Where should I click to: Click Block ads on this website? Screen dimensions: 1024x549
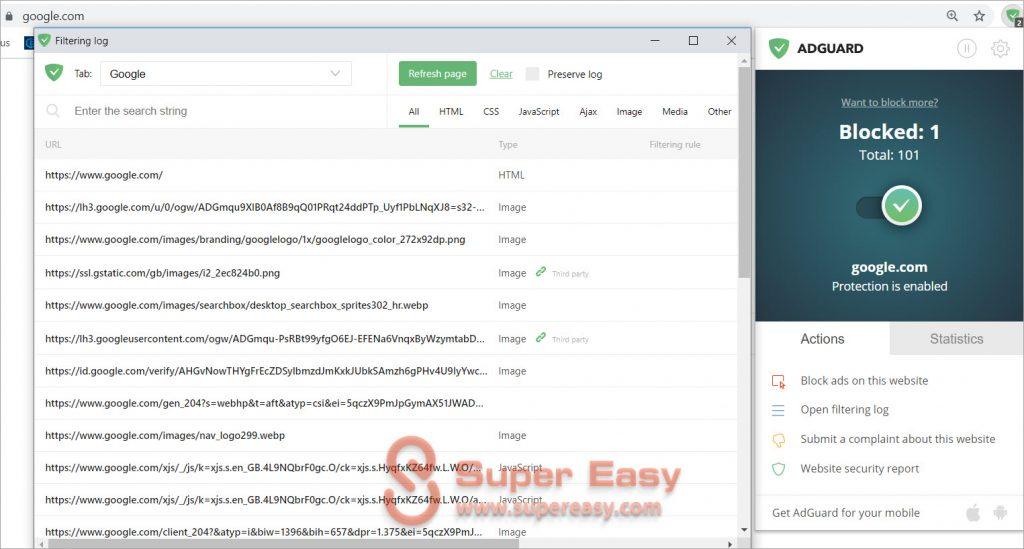point(864,381)
